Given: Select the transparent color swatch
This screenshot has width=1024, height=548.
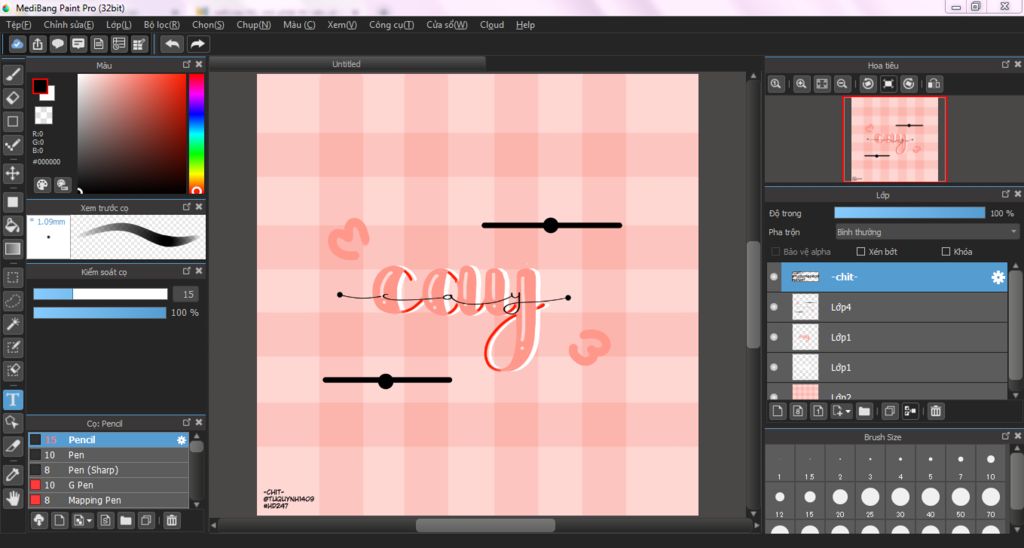Looking at the screenshot, I should coord(44,115).
